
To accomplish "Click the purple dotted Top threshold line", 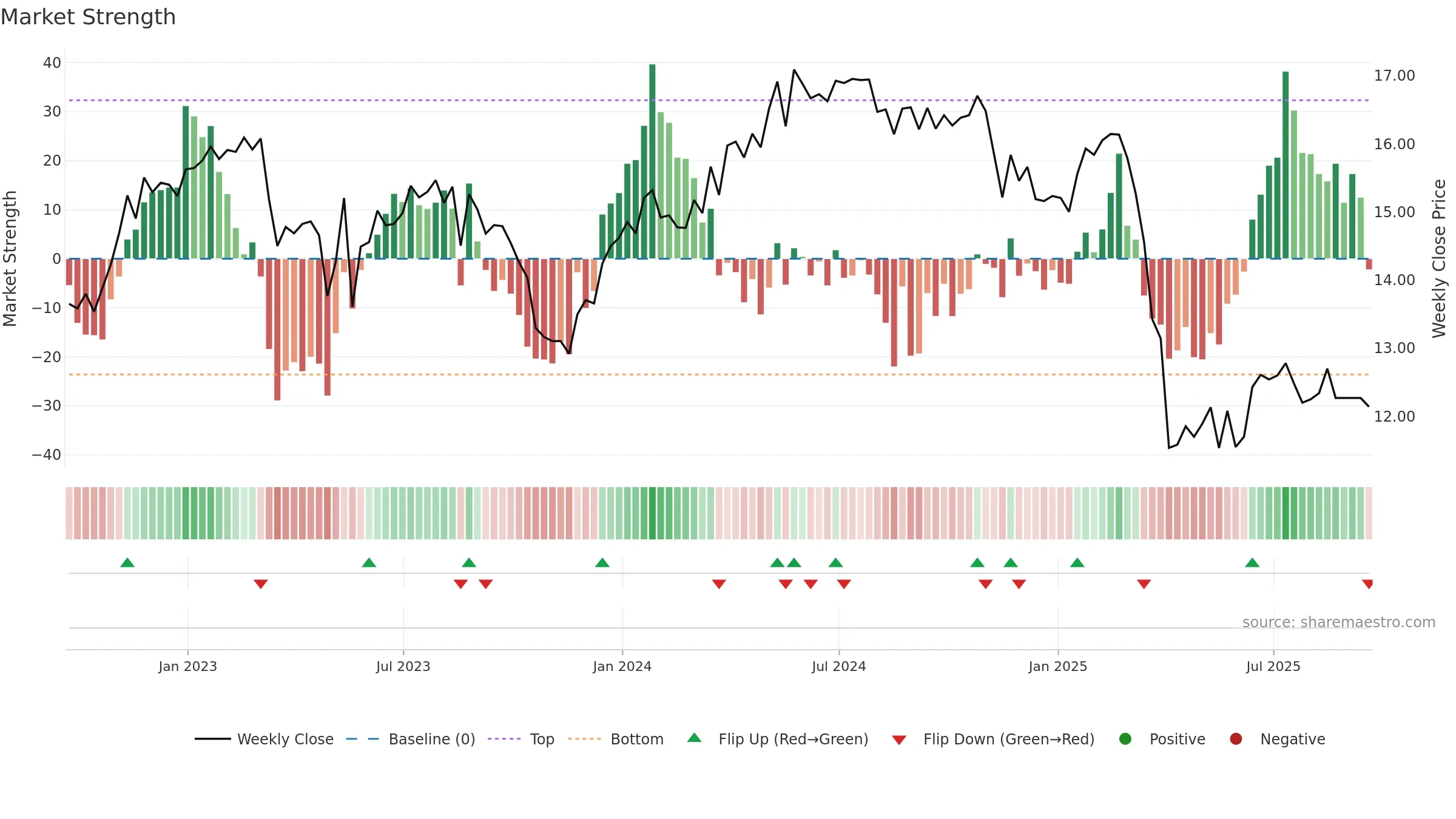I will (719, 100).
